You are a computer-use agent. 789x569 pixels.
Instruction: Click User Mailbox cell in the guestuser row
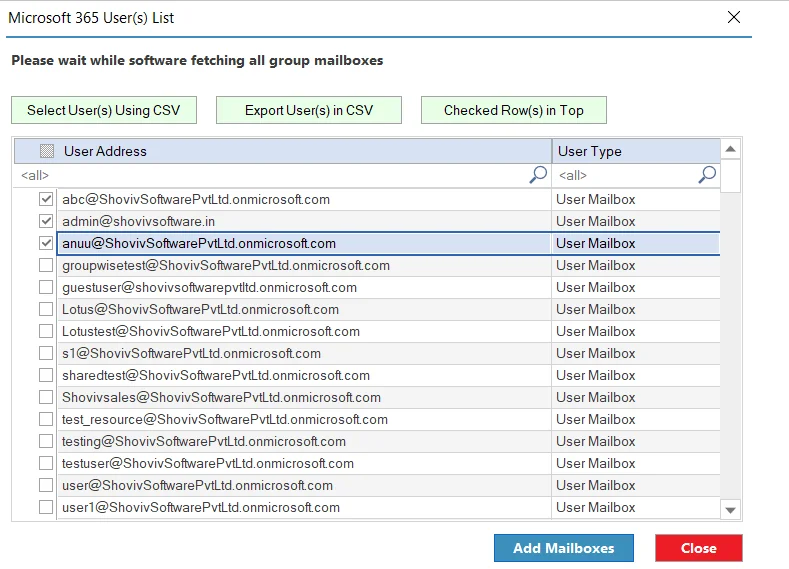tap(636, 287)
